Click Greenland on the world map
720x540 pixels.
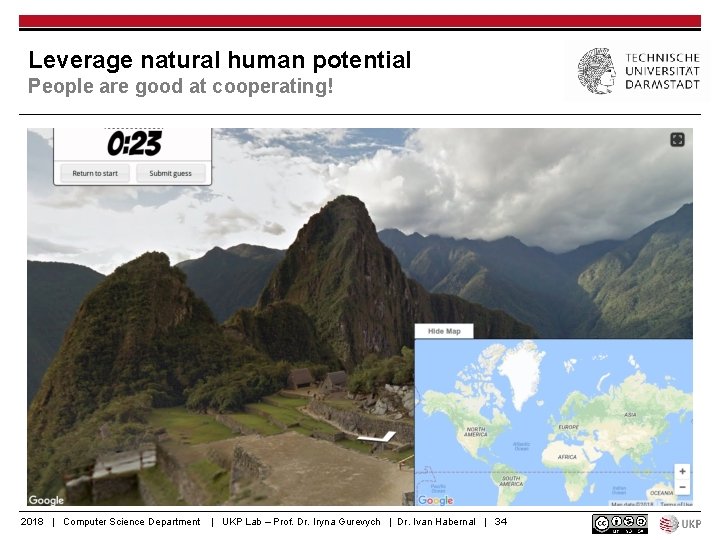pyautogui.click(x=522, y=374)
